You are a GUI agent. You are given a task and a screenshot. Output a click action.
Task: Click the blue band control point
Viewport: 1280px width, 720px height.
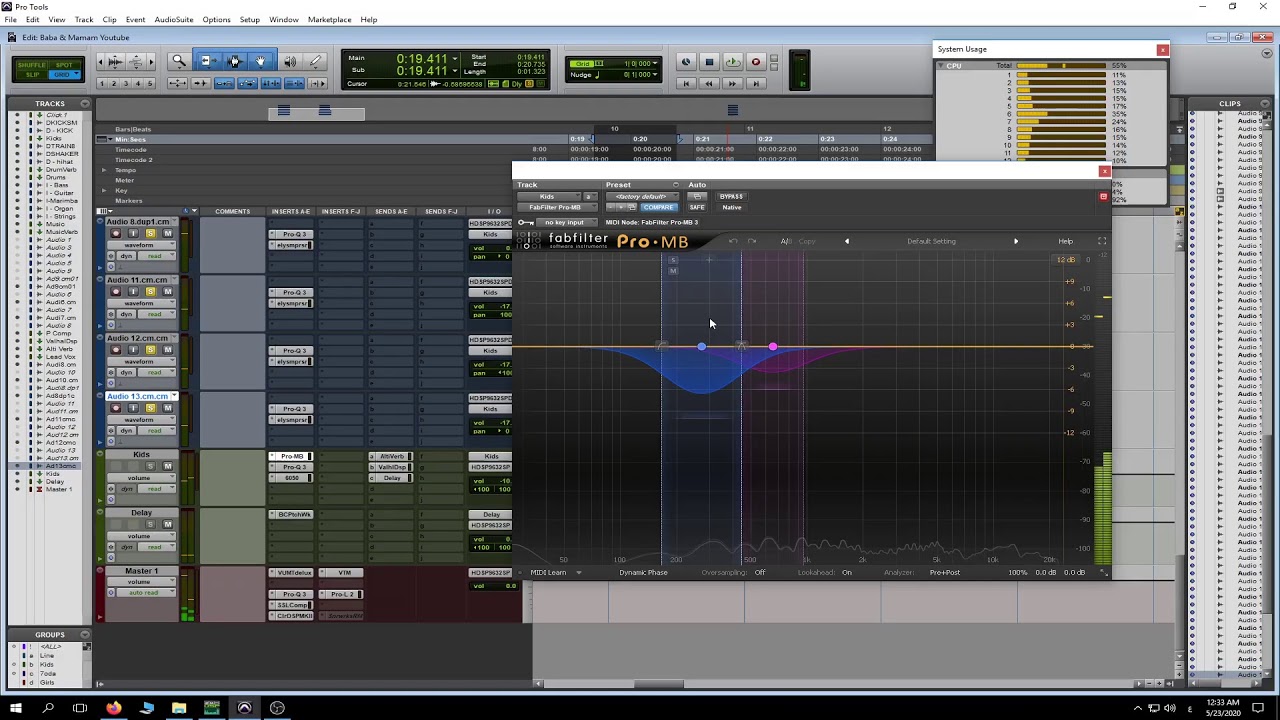coord(702,347)
